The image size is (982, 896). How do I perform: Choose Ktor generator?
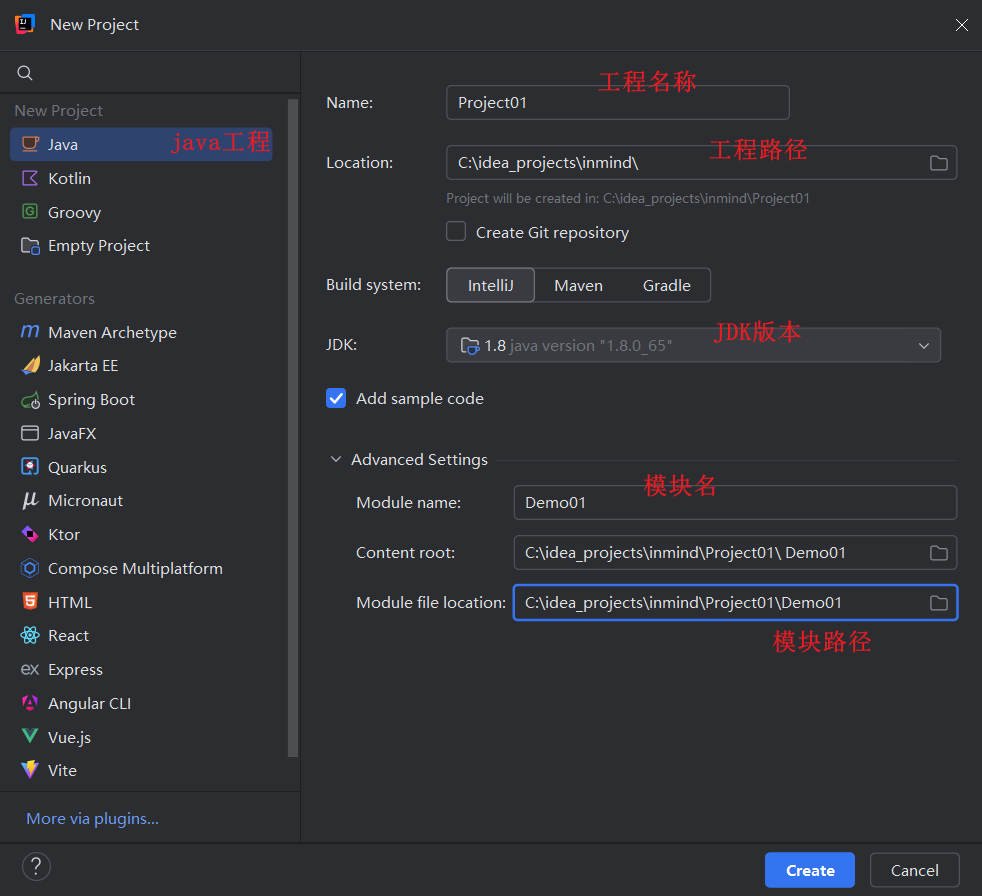coord(142,535)
